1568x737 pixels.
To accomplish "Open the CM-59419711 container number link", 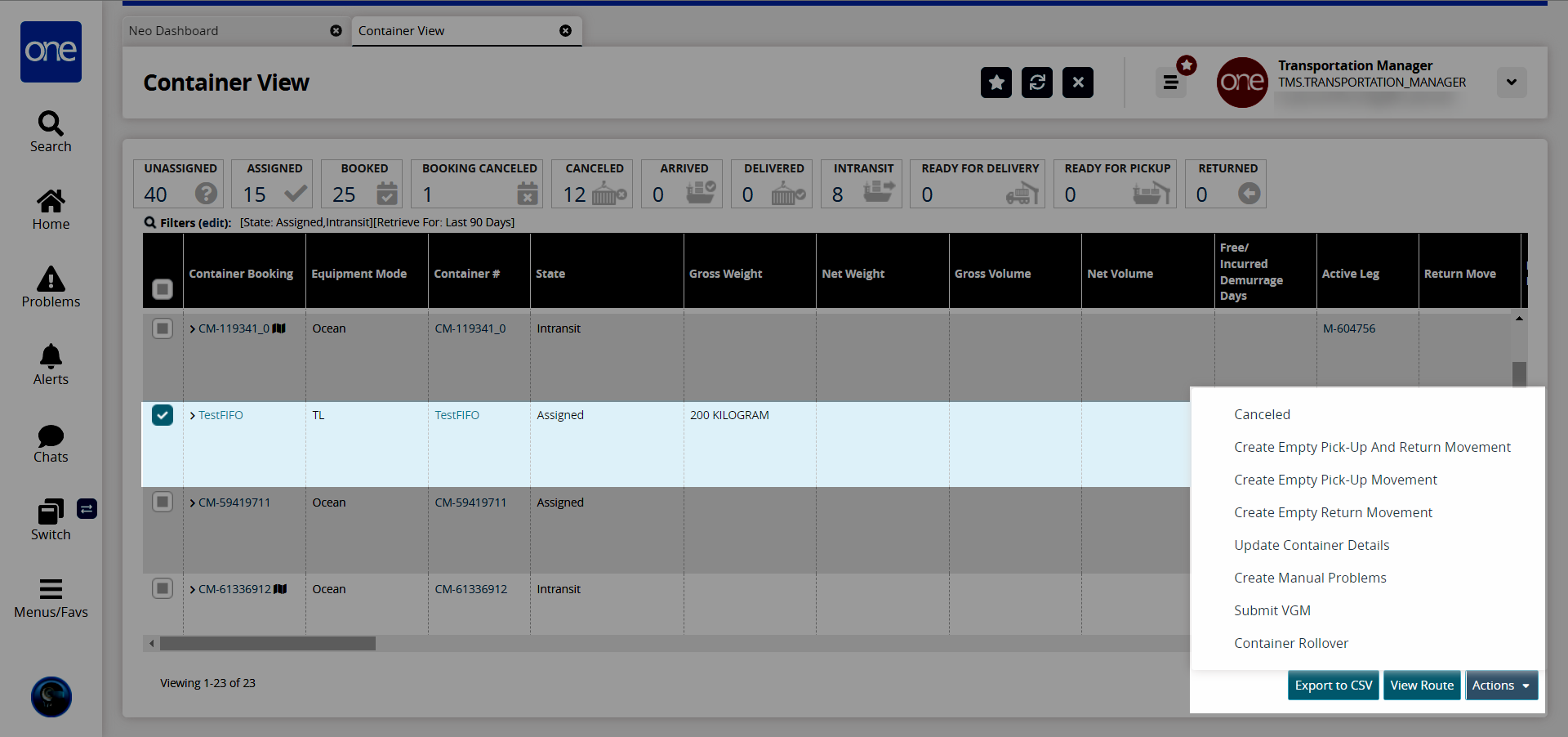I will [470, 502].
